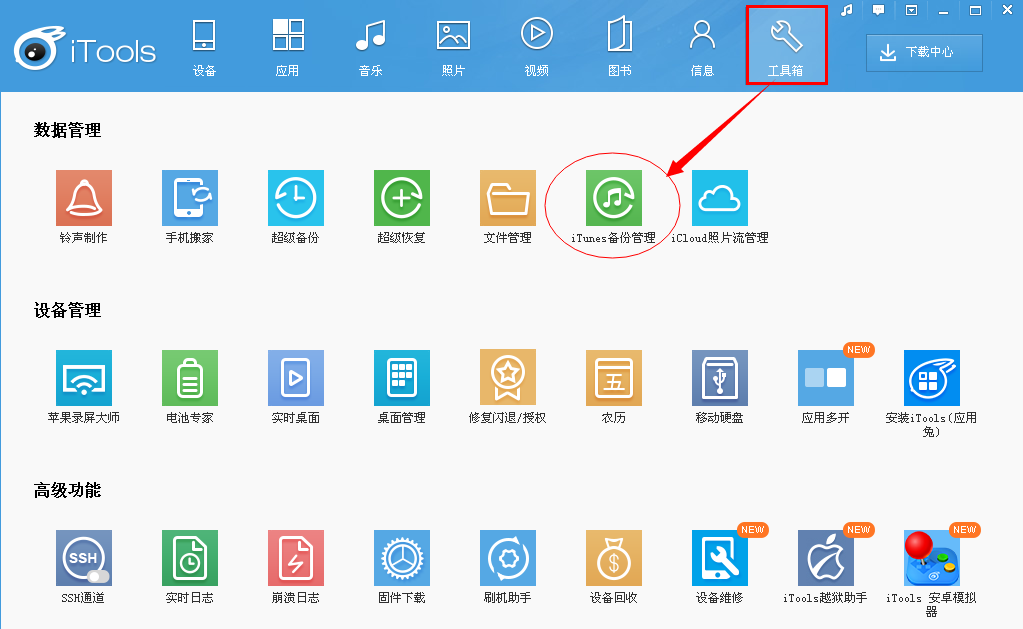Launch 苹果录屏大师 screen recorder
This screenshot has height=629, width=1023.
coord(84,378)
